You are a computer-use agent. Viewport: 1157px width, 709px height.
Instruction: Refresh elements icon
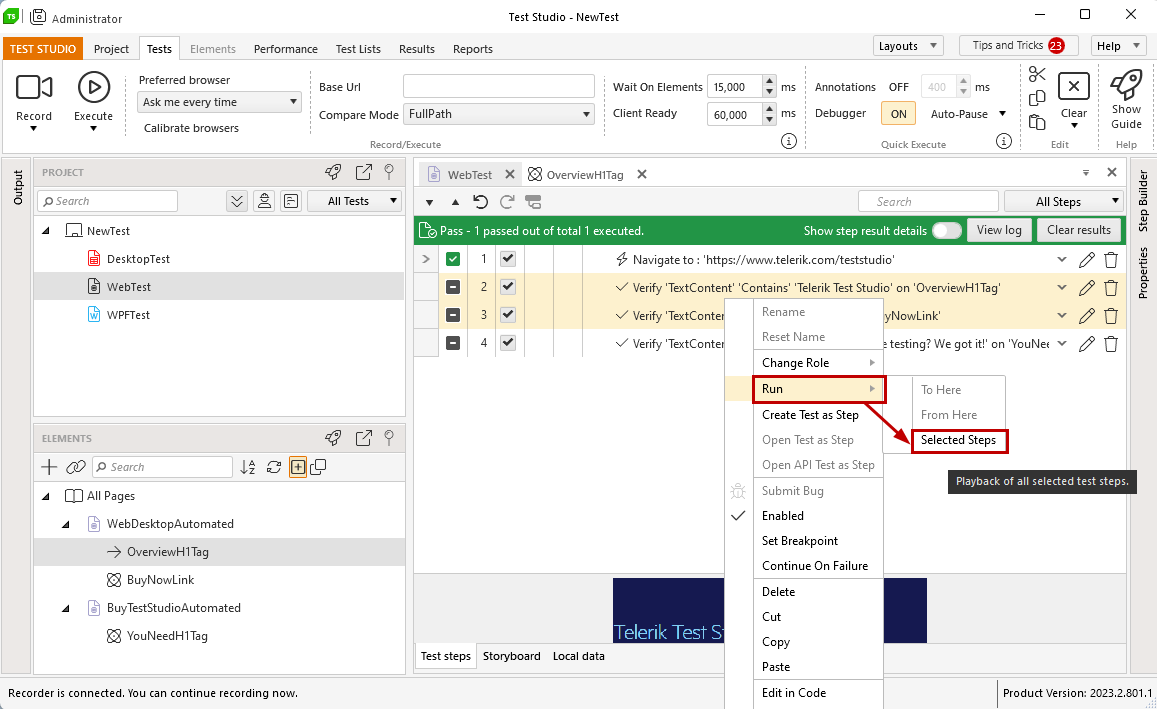(x=274, y=467)
